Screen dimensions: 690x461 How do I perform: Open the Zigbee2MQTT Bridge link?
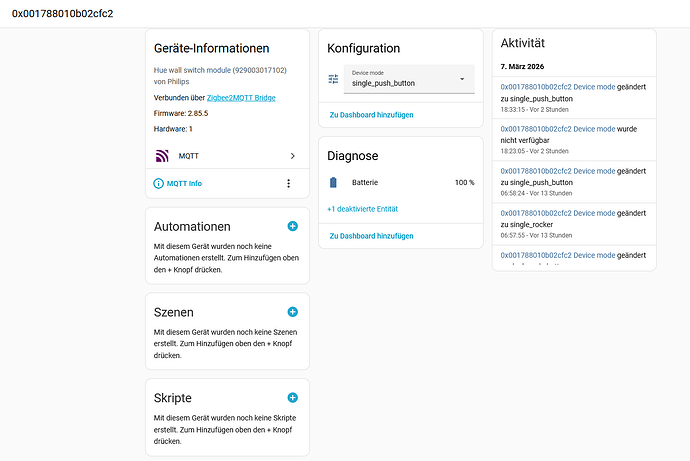[x=241, y=98]
